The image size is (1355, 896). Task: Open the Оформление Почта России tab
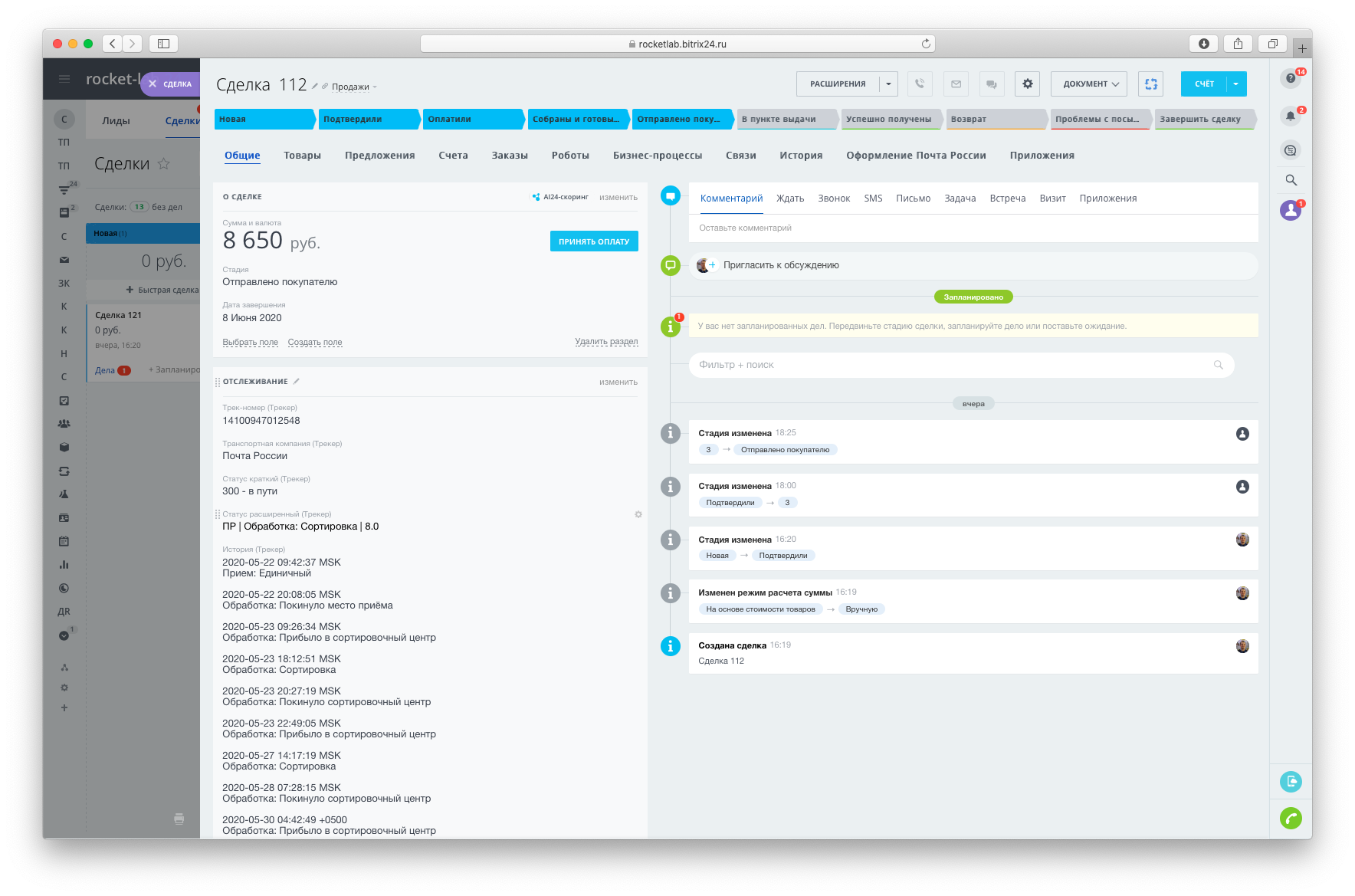[916, 156]
